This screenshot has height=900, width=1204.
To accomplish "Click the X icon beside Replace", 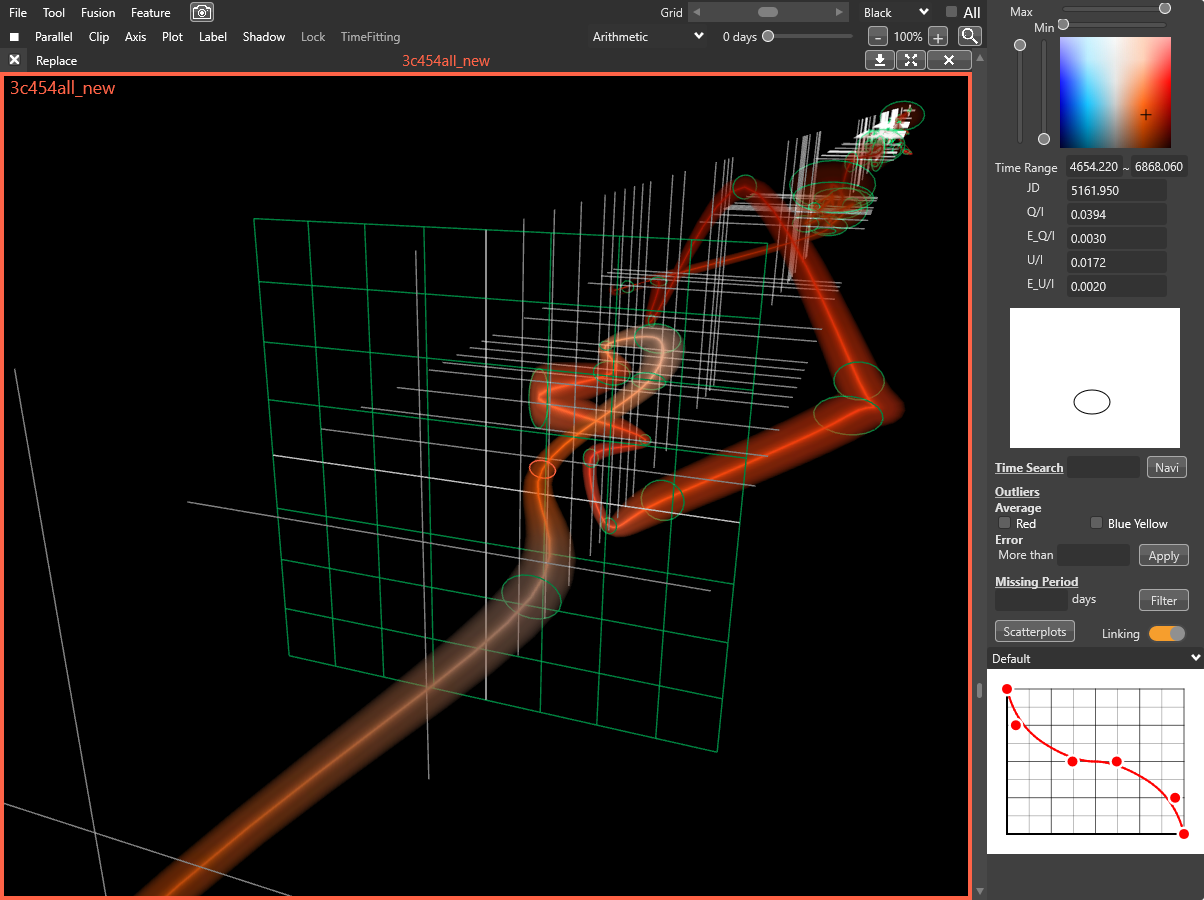I will click(x=15, y=60).
